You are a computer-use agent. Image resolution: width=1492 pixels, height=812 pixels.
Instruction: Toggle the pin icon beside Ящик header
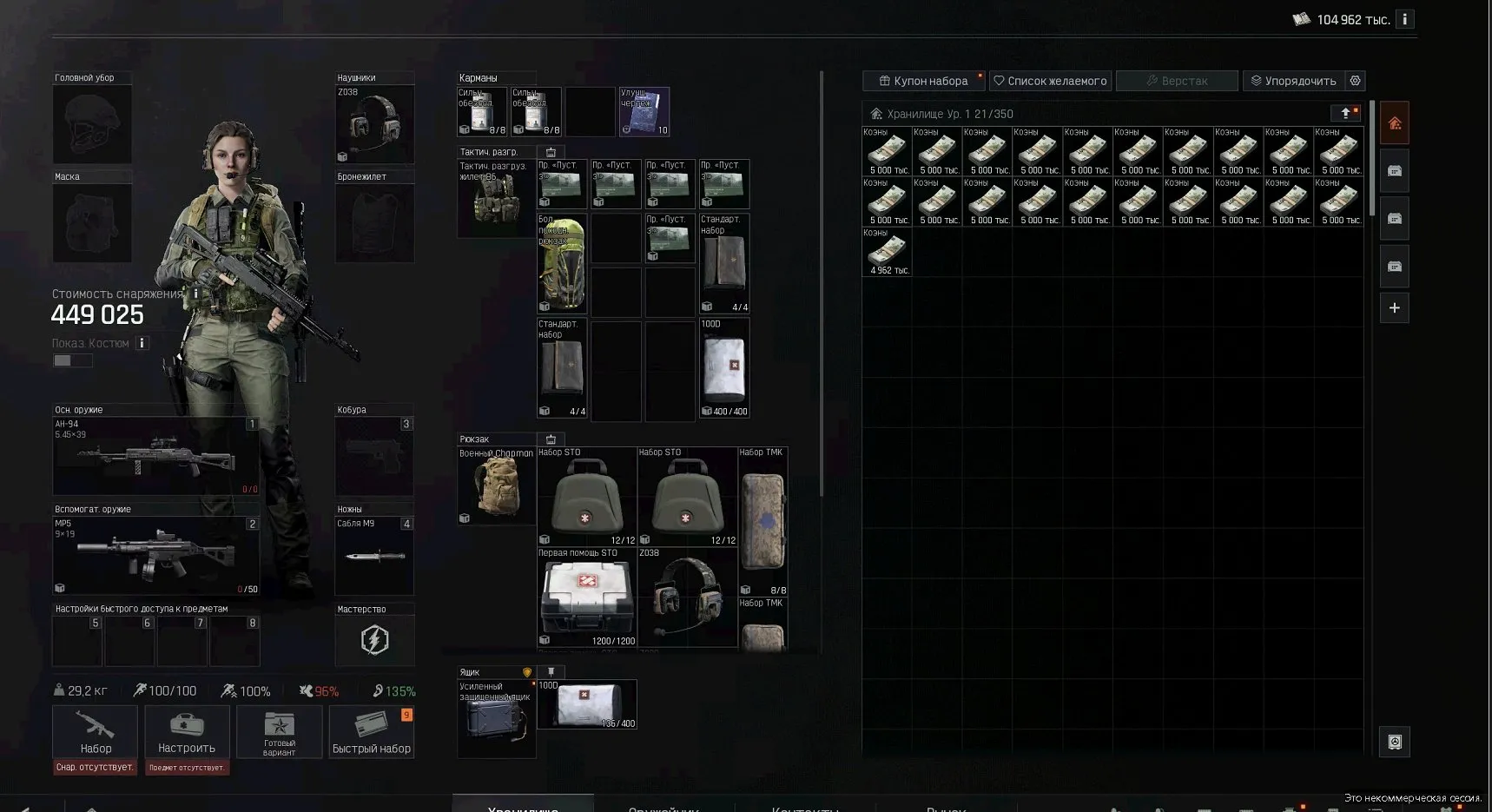coord(551,672)
